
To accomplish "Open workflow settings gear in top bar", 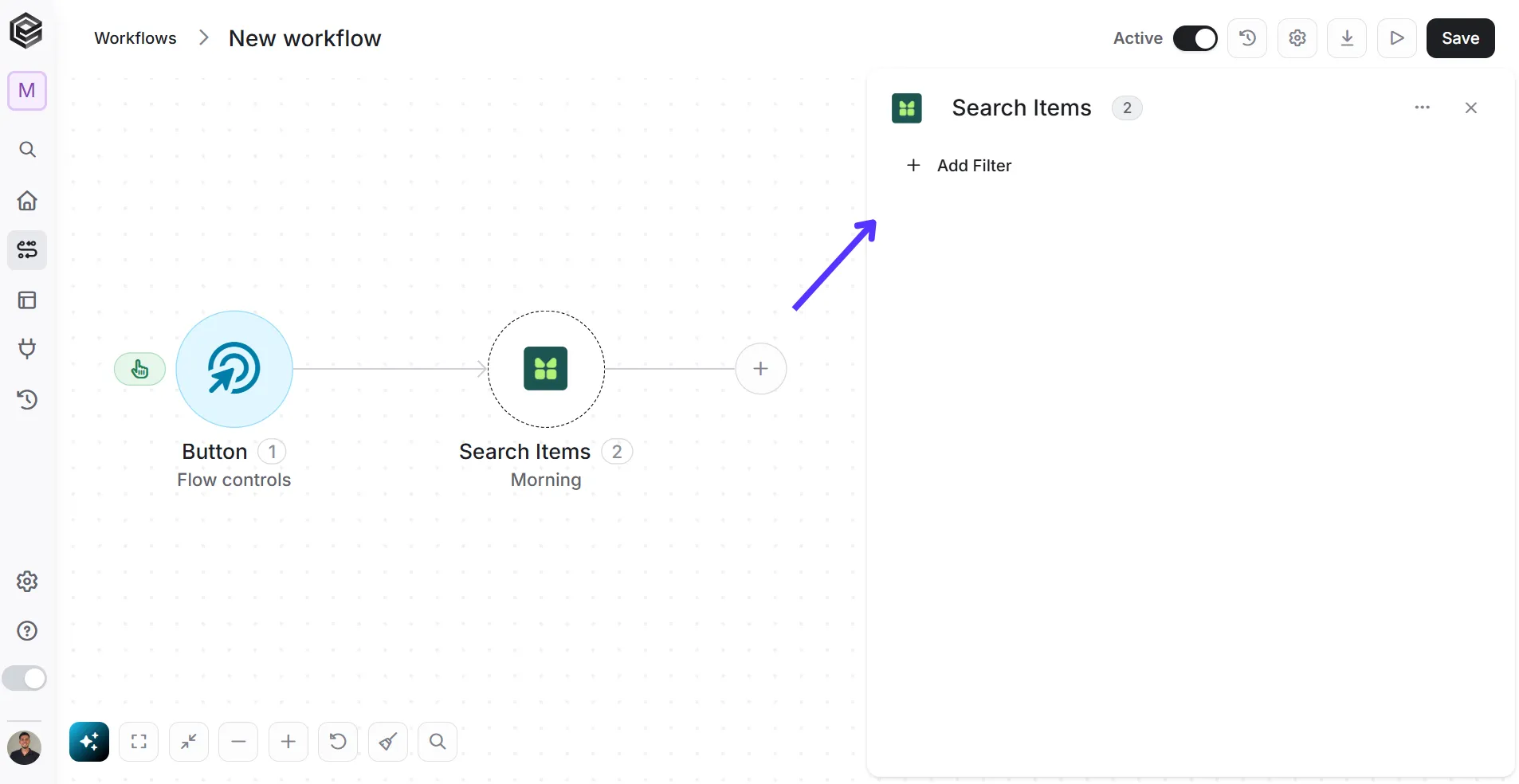I will coord(1297,38).
